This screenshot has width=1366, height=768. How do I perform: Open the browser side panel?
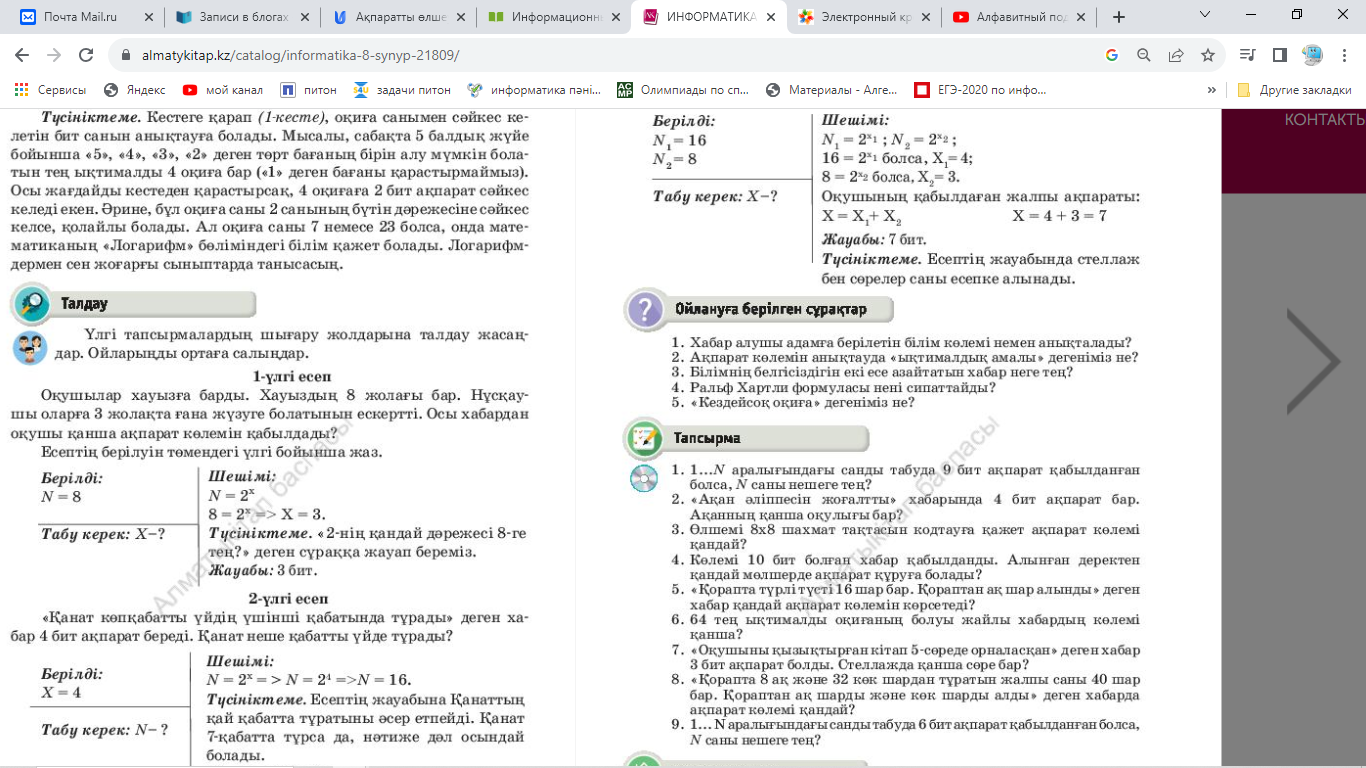tap(1279, 55)
